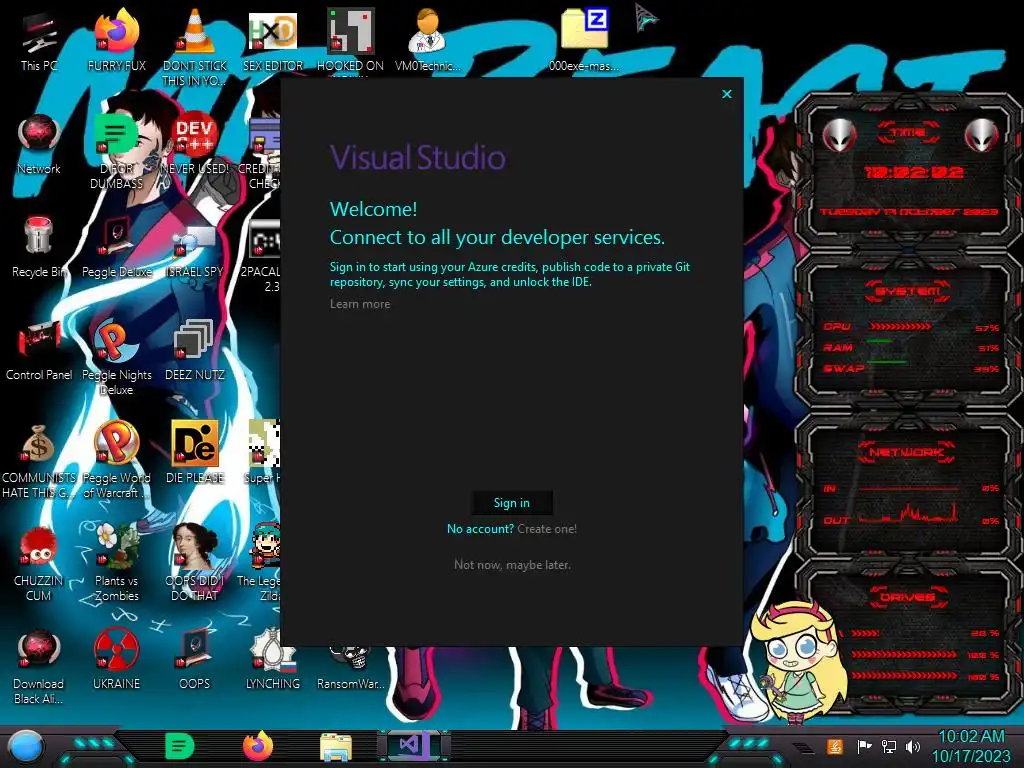This screenshot has width=1024, height=768.
Task: Open the Network desktop icon
Action: coord(39,145)
